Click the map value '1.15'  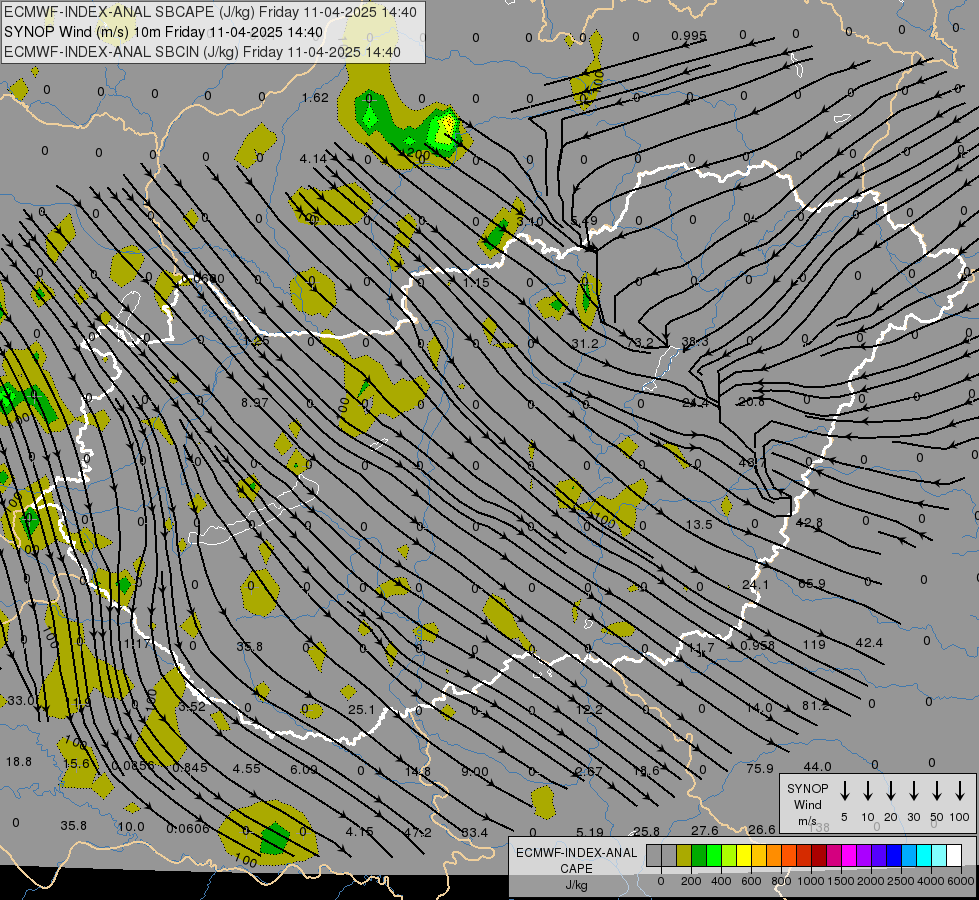tap(476, 282)
